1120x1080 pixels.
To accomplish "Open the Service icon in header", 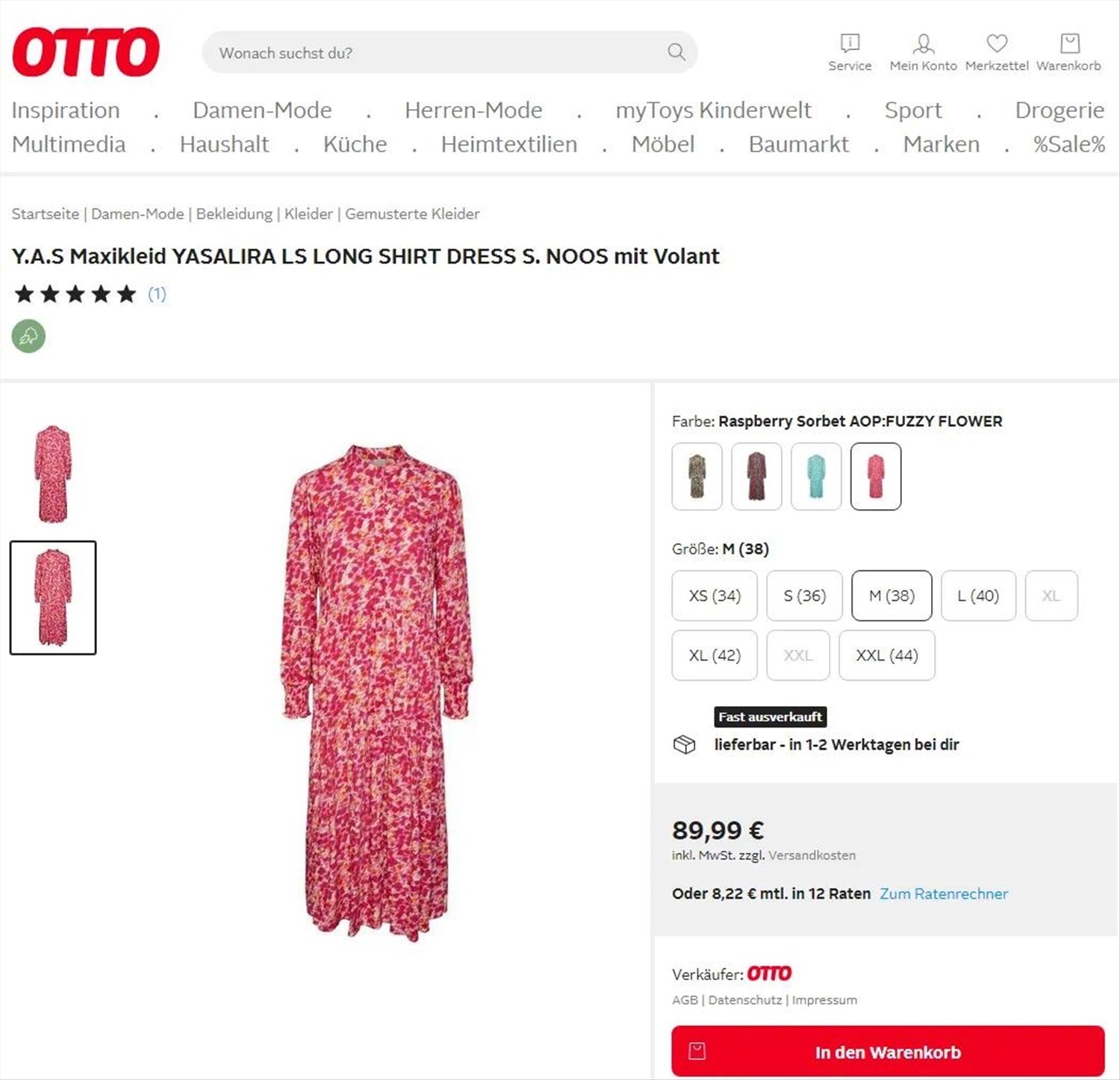I will [x=850, y=43].
